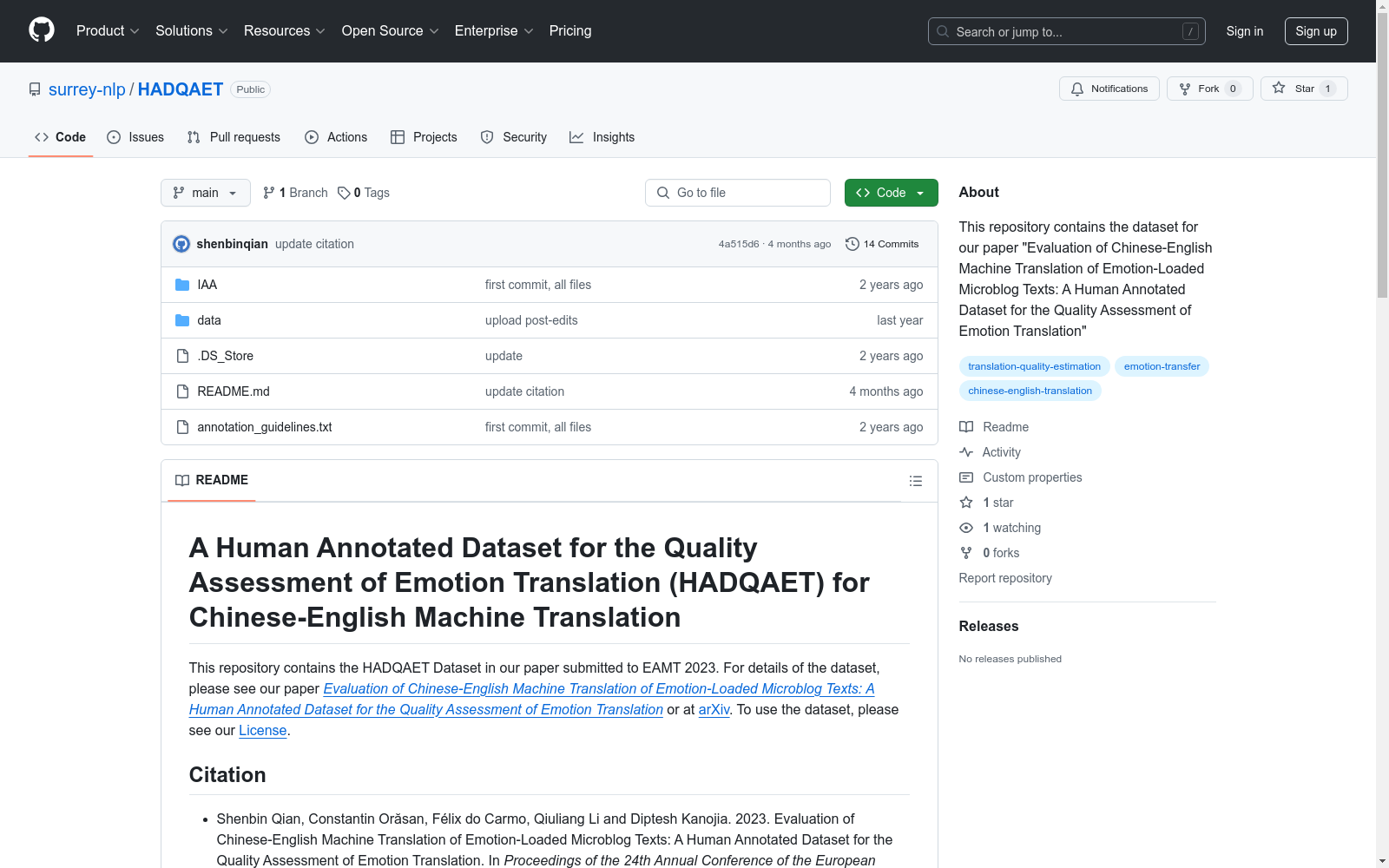Open the 'upload post-edits' commit message
The height and width of the screenshot is (868, 1389).
click(531, 320)
